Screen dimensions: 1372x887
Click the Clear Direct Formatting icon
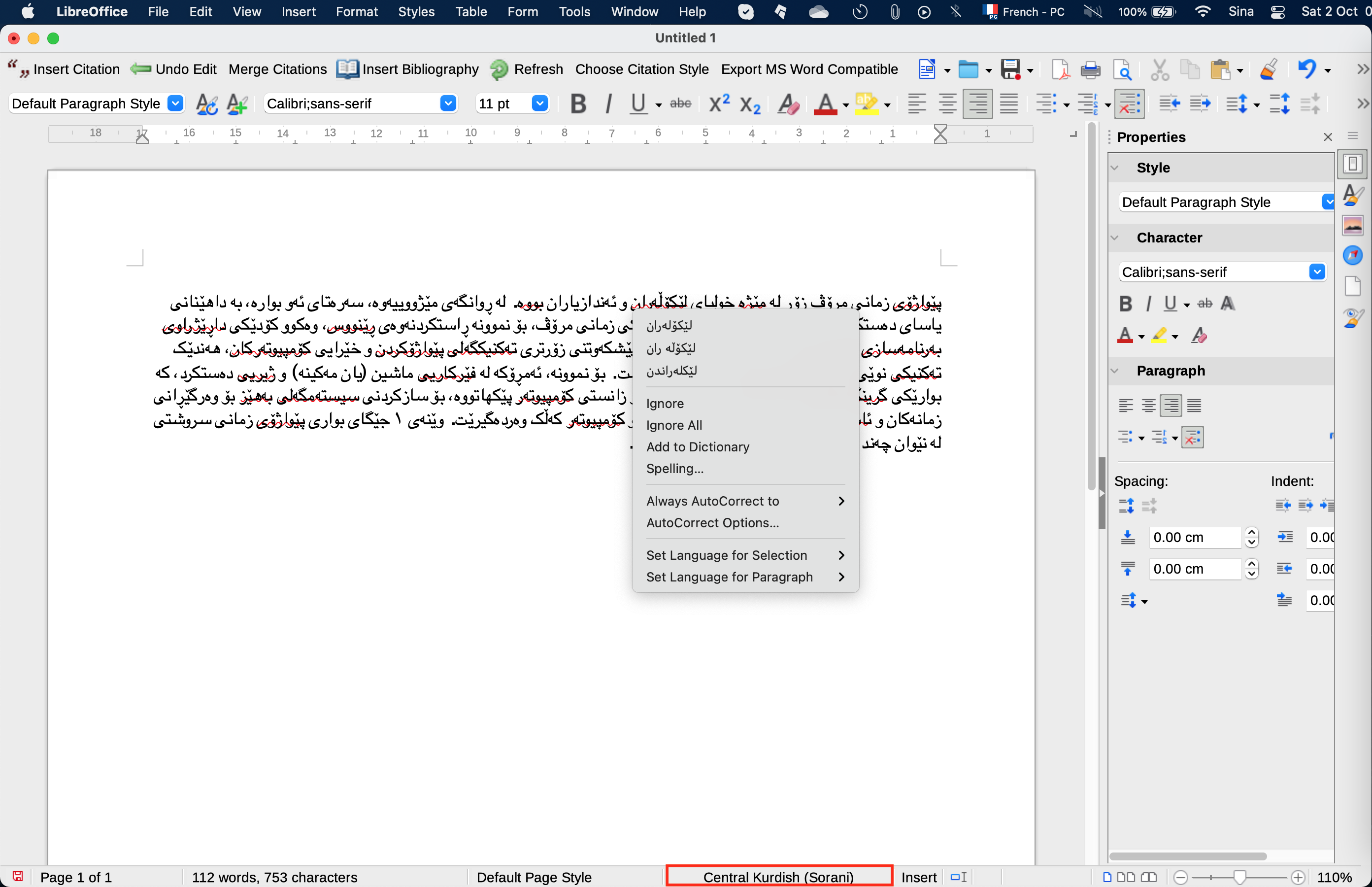pyautogui.click(x=788, y=103)
